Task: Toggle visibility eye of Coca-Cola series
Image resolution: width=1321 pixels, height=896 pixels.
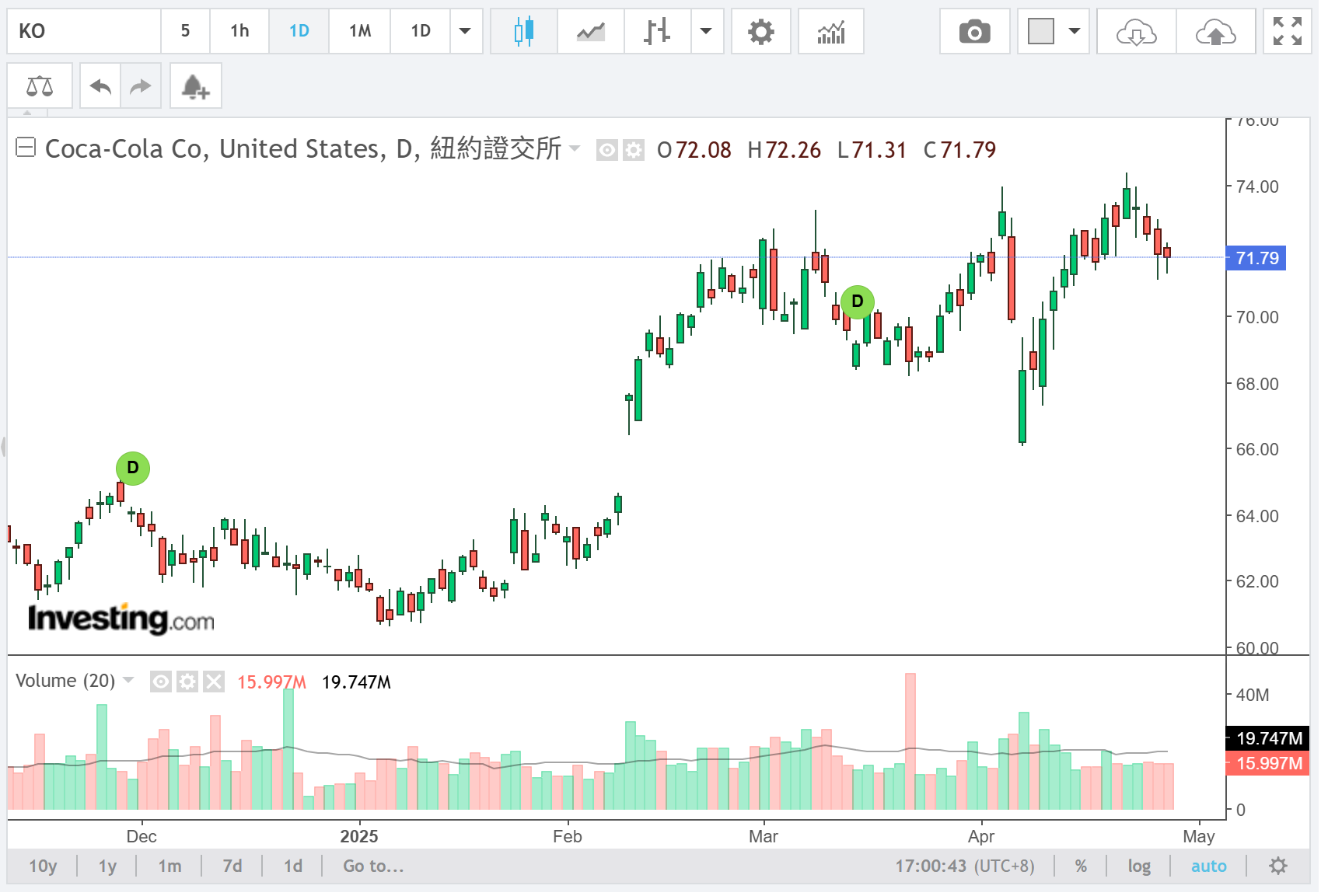Action: 606,149
